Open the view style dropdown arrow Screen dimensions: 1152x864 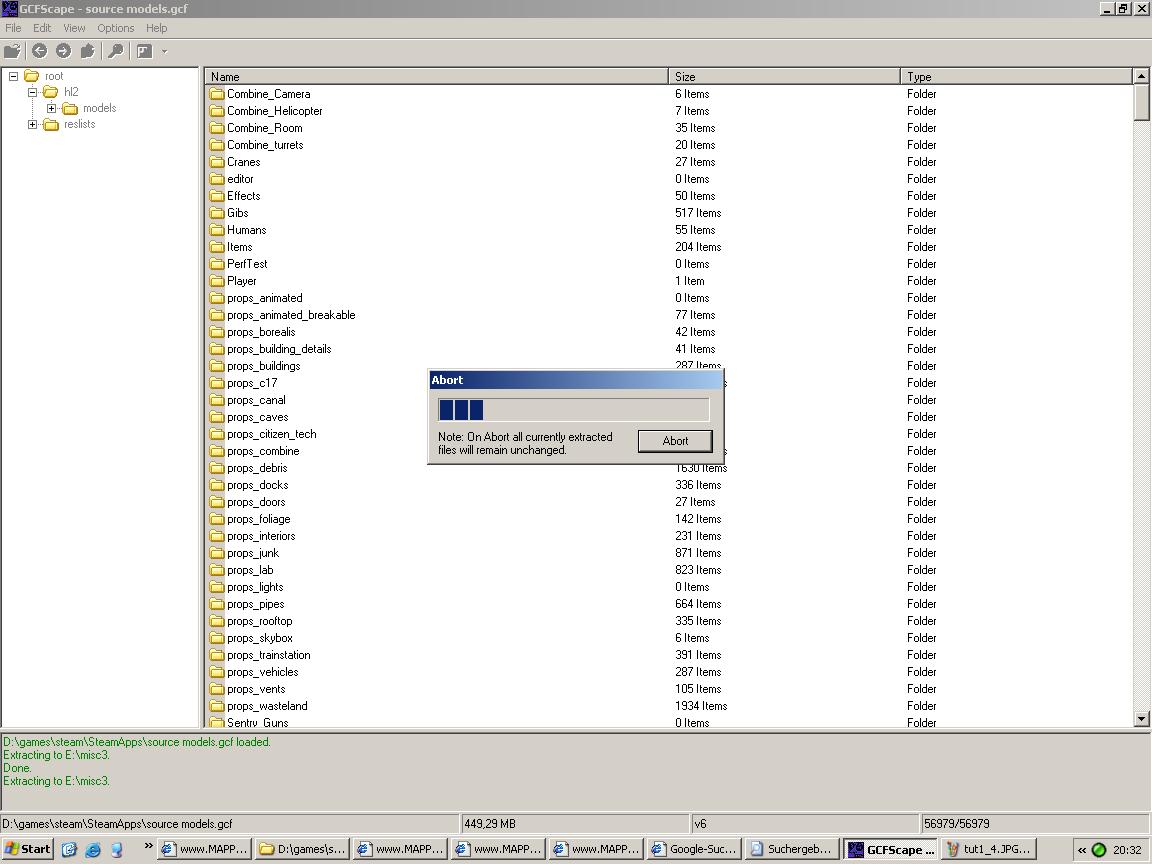tap(165, 51)
